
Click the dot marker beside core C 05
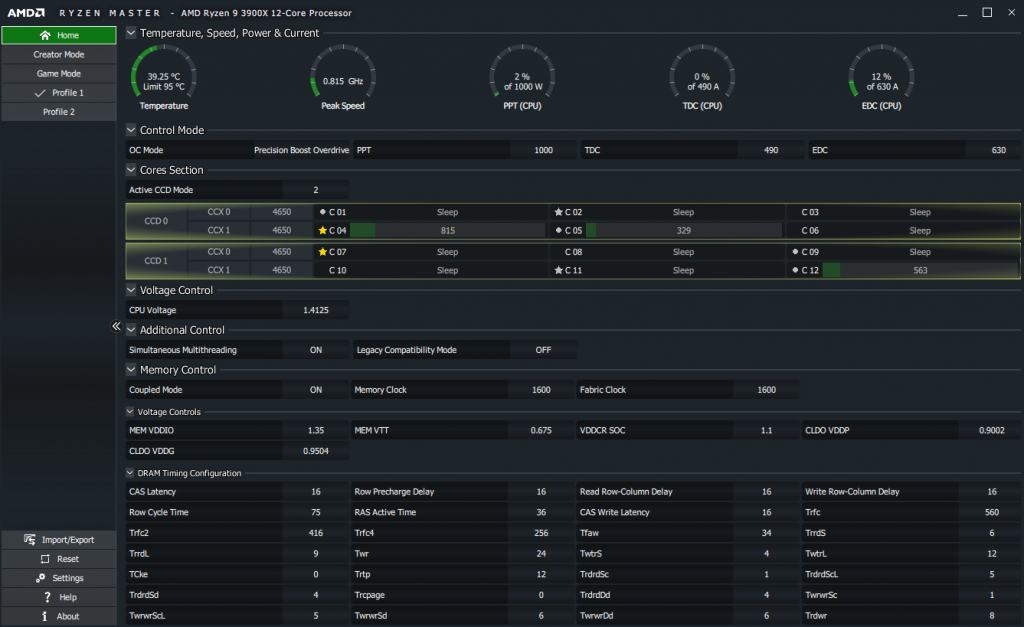[558, 230]
